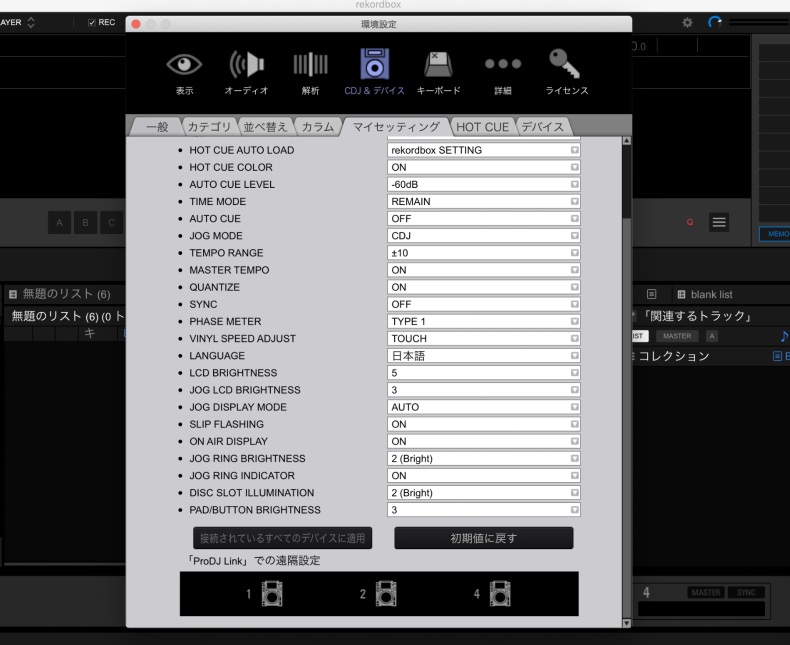
Task: Open the JOG LCD BRIGHTNESS dropdown
Action: (484, 390)
